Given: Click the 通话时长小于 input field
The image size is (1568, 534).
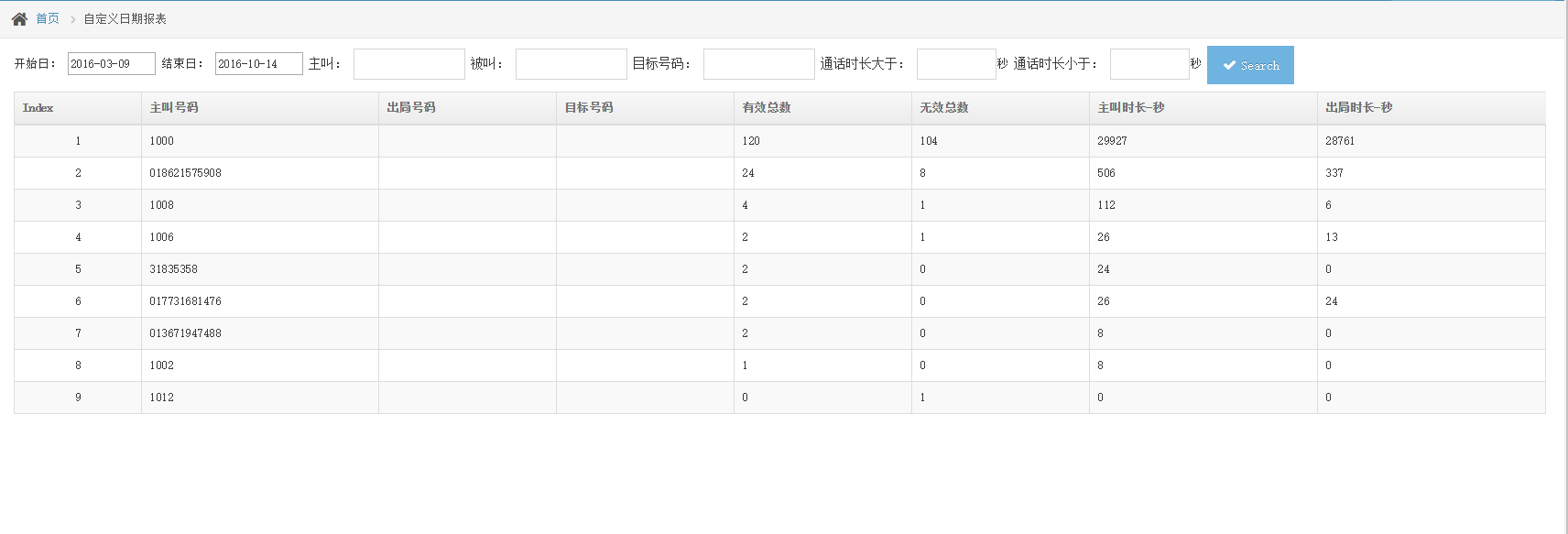Looking at the screenshot, I should pos(1149,64).
